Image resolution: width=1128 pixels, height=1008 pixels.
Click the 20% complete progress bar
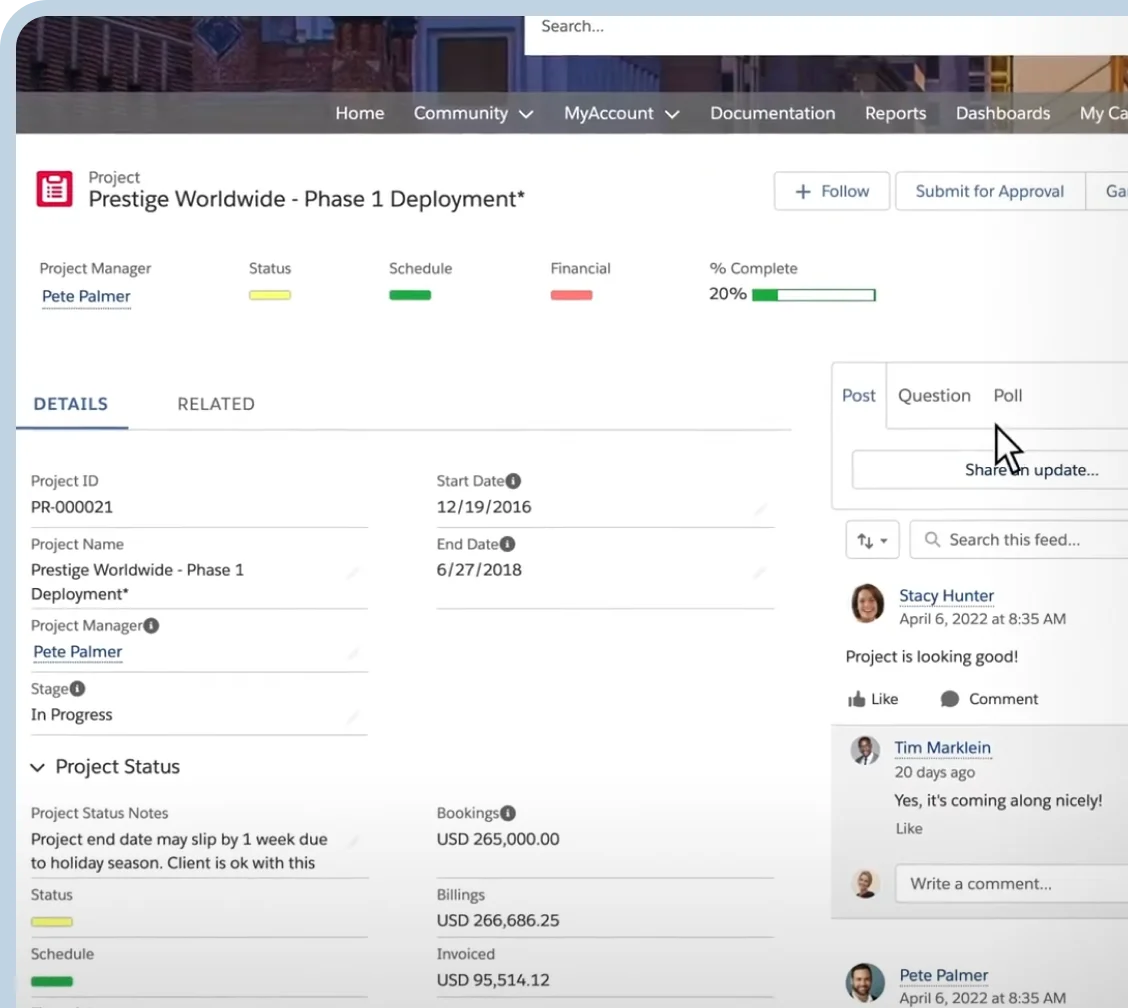pos(813,295)
